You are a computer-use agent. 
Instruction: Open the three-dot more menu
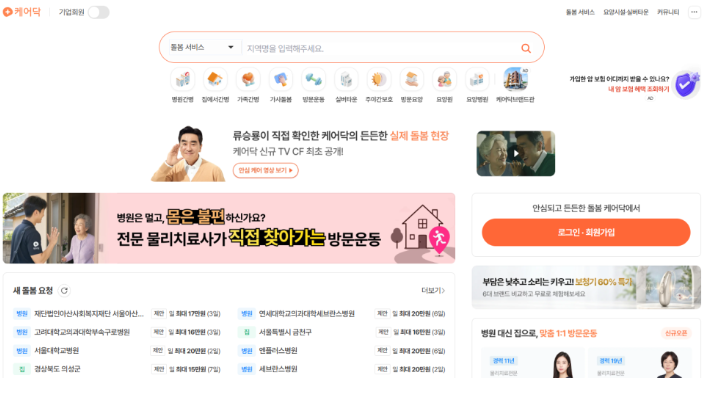pyautogui.click(x=694, y=12)
